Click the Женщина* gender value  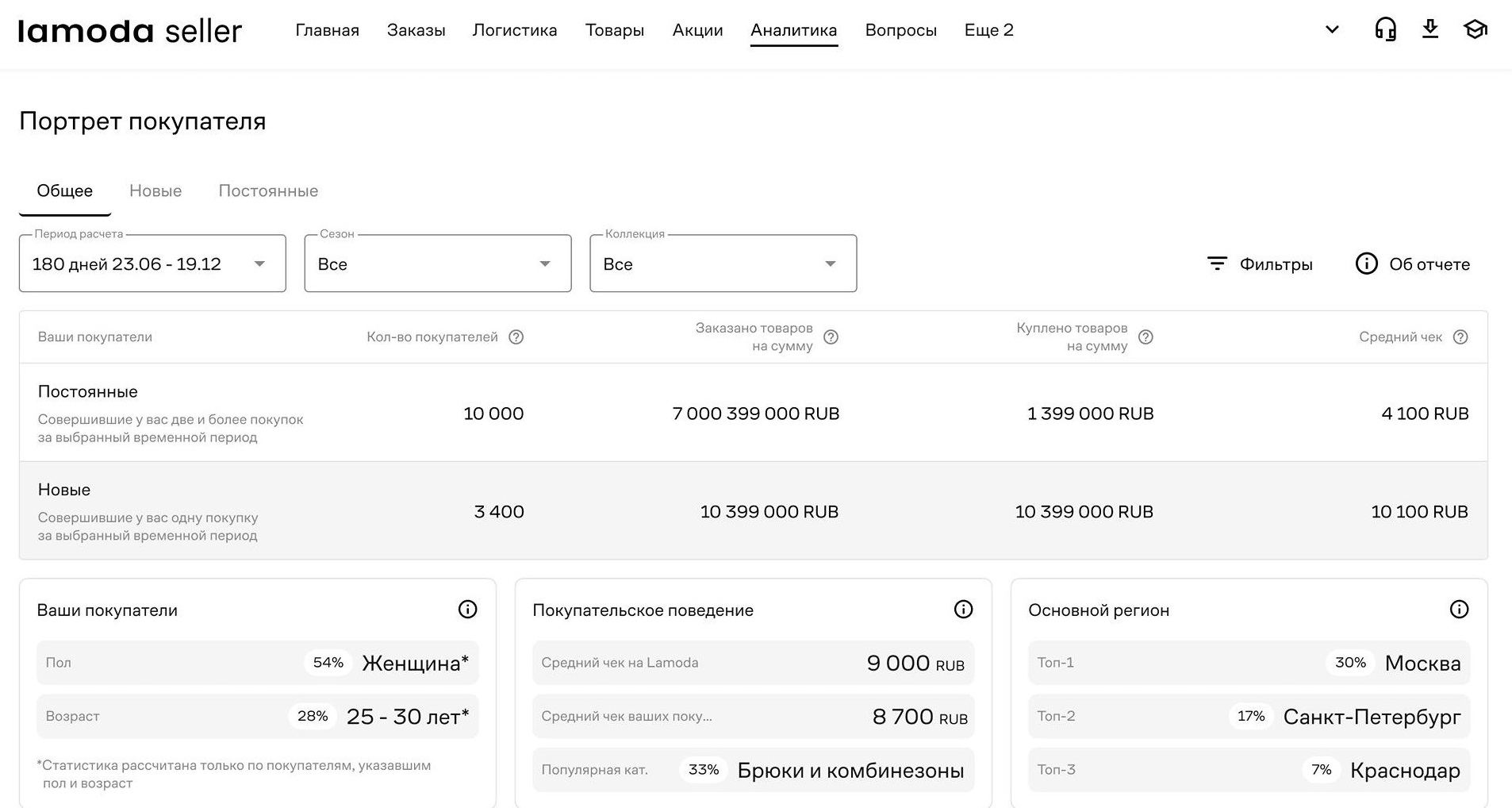415,664
